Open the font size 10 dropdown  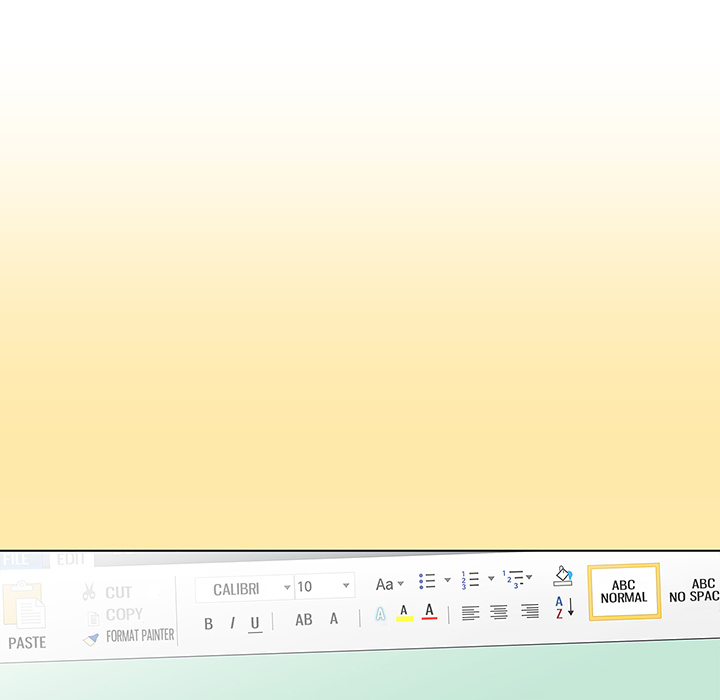coord(346,586)
